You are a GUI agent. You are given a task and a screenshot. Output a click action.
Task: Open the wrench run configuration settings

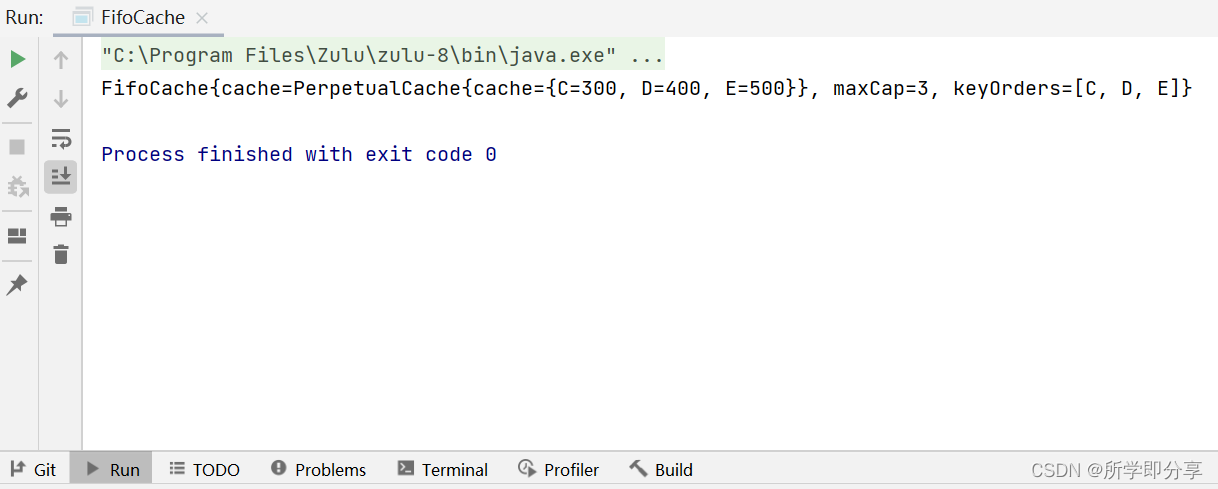point(17,98)
